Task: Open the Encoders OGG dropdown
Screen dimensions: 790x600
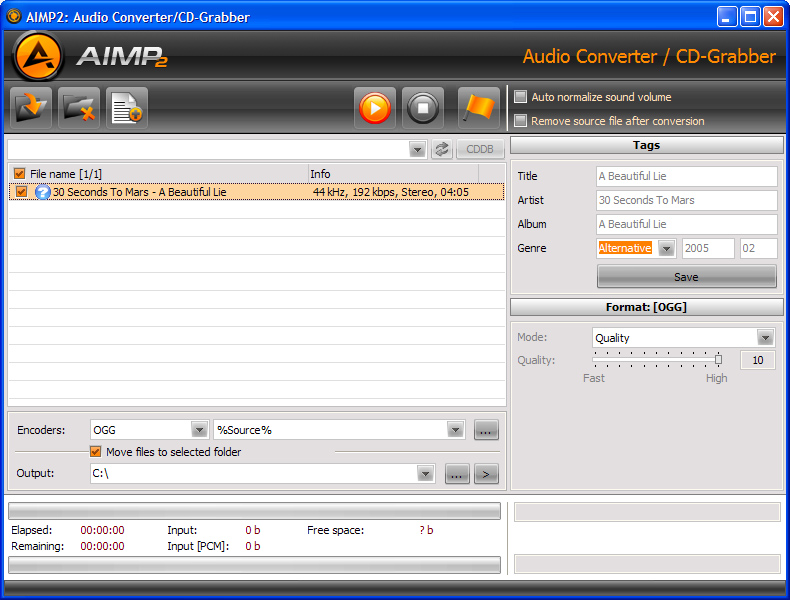Action: [200, 430]
